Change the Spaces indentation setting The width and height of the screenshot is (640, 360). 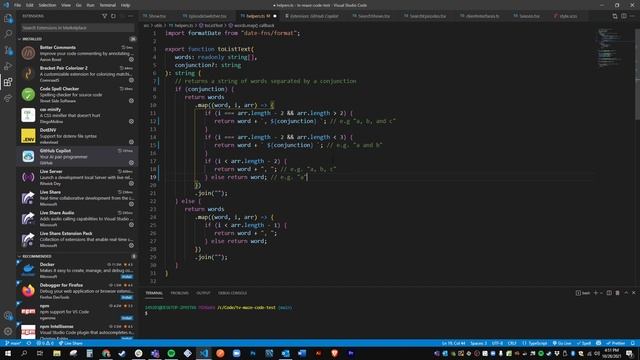pos(478,343)
